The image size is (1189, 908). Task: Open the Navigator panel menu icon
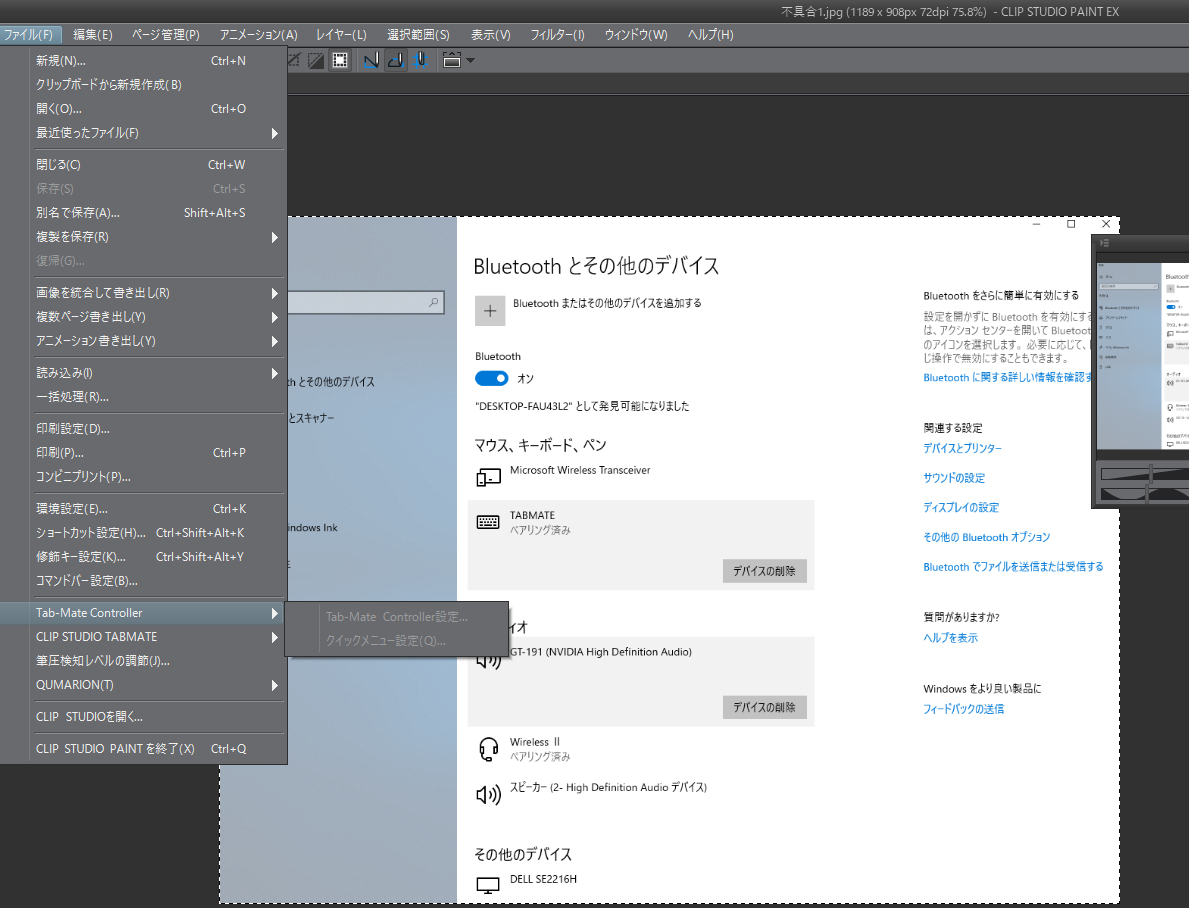pos(1104,243)
